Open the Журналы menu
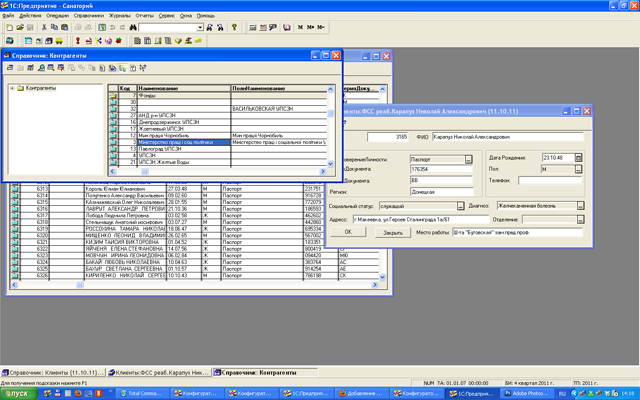 120,16
